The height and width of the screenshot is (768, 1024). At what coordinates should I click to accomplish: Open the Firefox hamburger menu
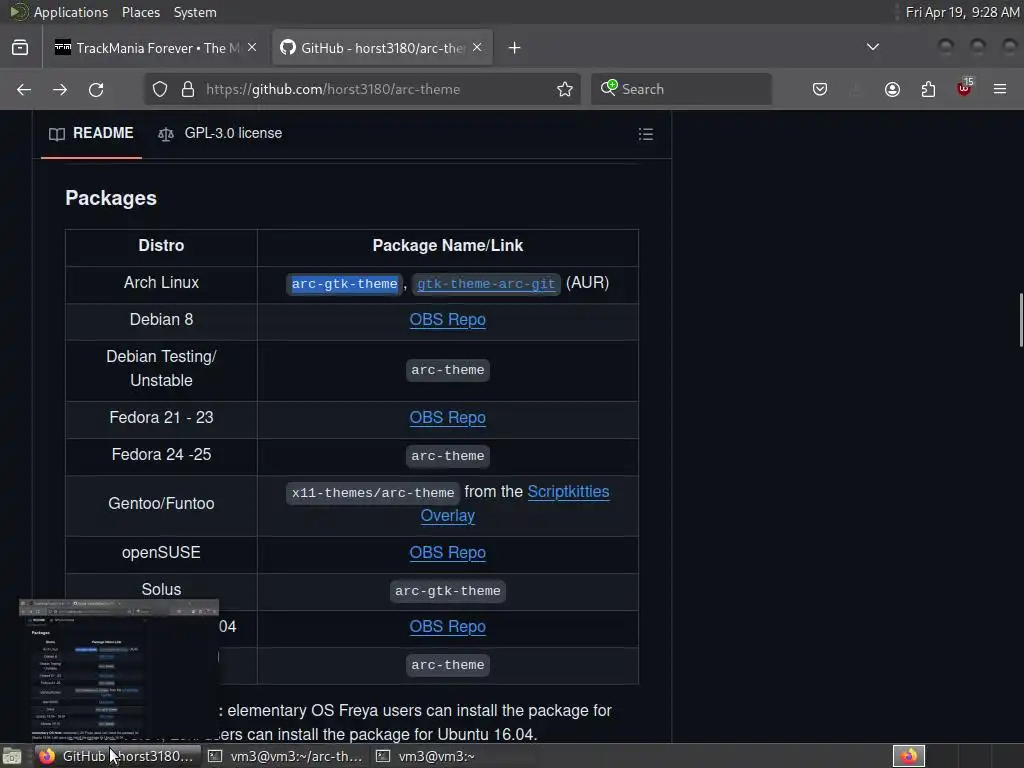click(1000, 89)
